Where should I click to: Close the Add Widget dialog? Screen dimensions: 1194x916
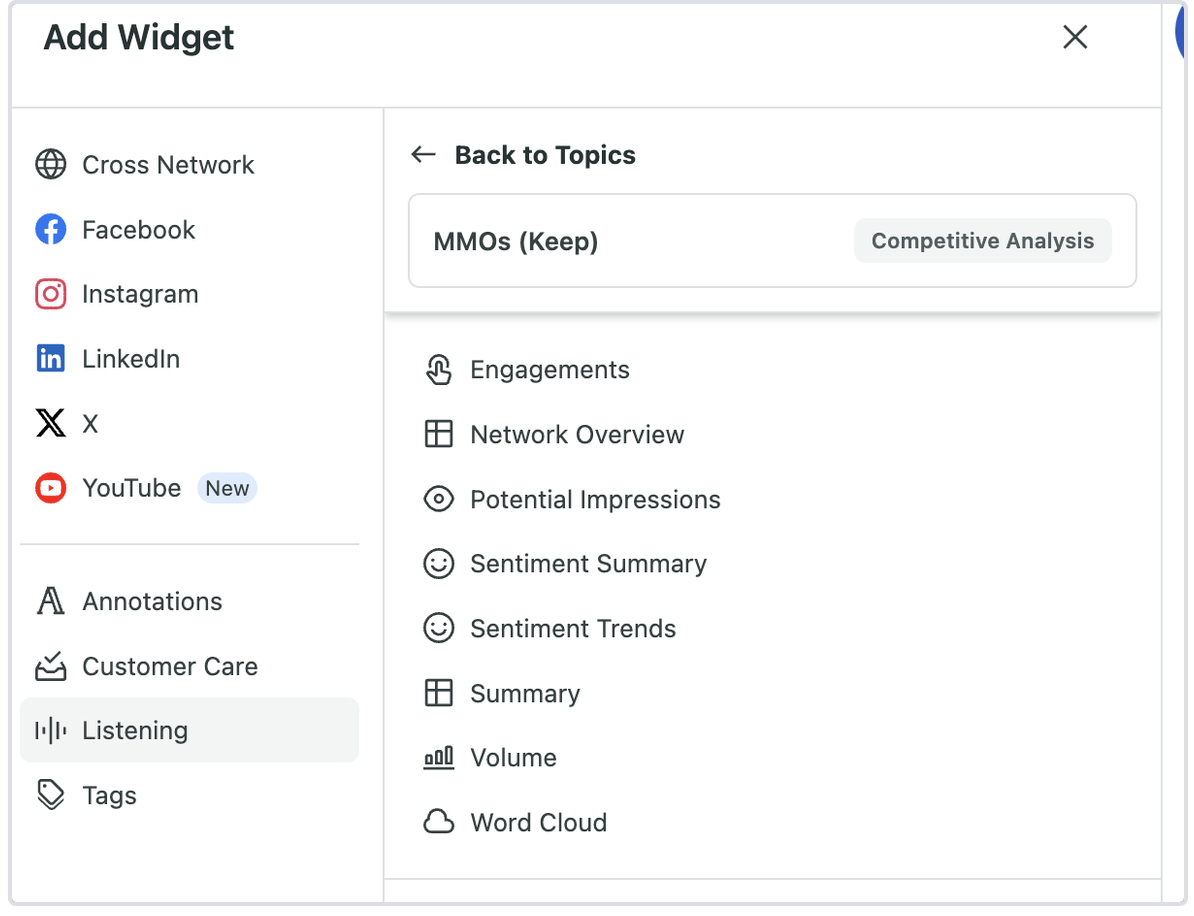pos(1075,37)
